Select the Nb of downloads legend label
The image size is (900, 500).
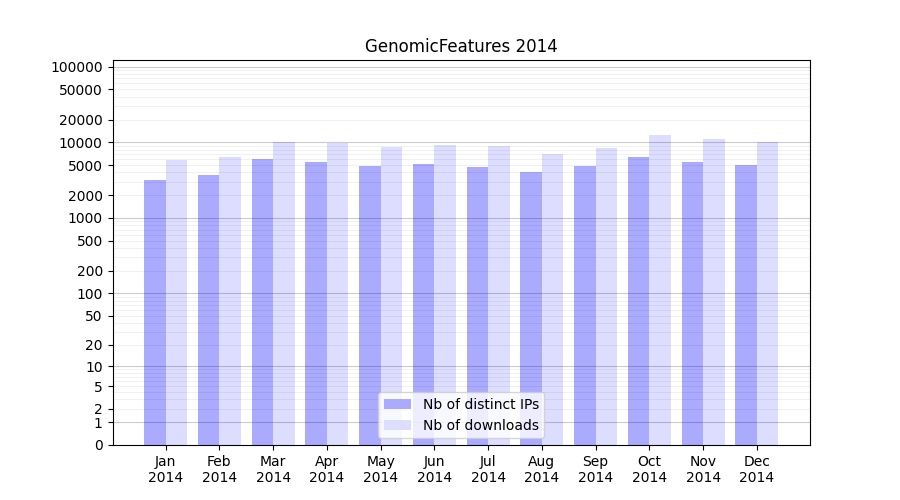480,425
